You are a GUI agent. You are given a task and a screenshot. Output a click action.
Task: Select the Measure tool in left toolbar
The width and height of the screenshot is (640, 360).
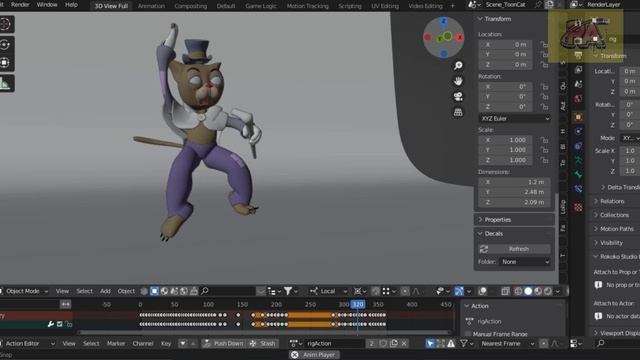[5, 84]
